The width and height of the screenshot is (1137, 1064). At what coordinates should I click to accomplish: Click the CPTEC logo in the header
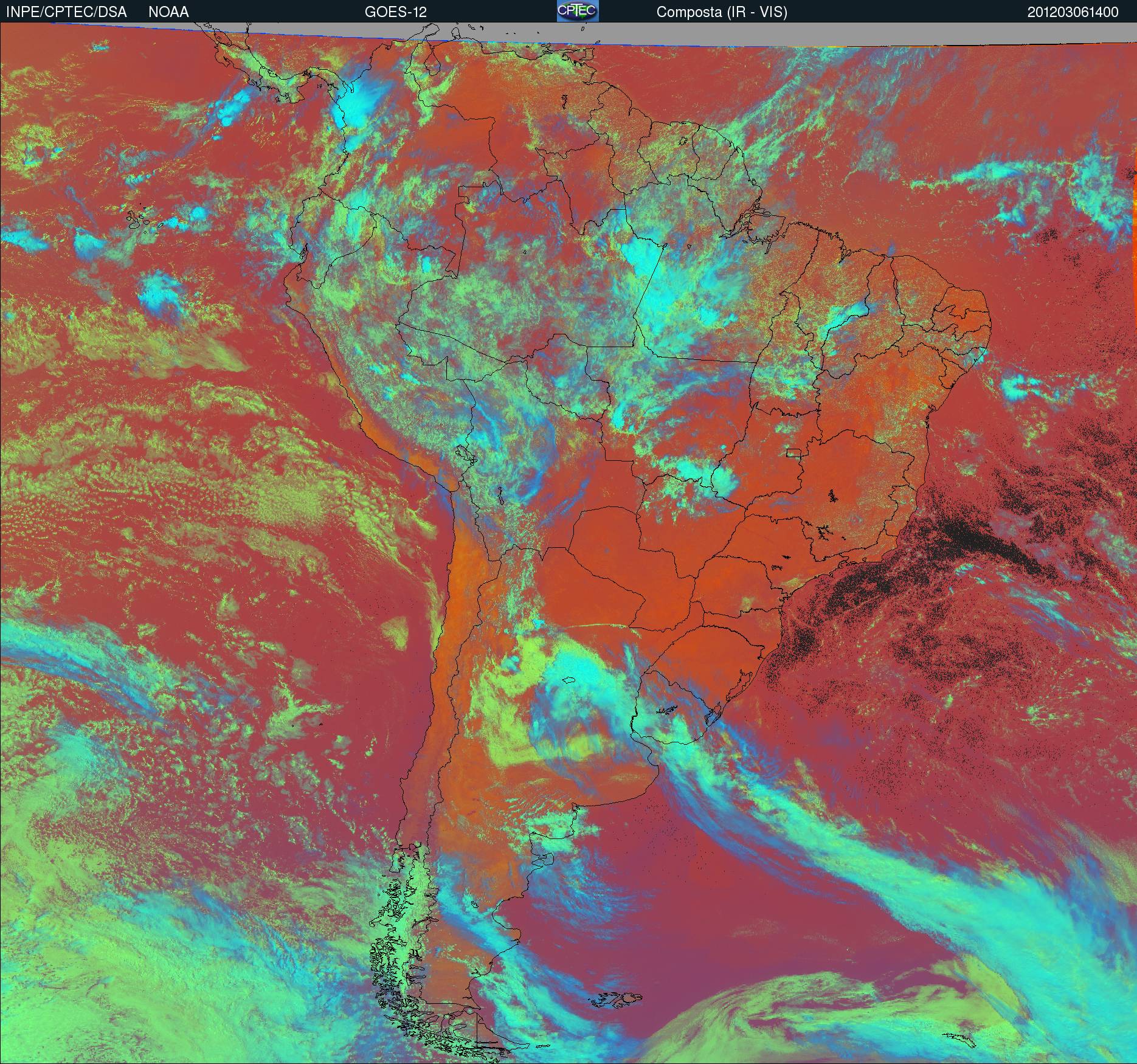577,11
